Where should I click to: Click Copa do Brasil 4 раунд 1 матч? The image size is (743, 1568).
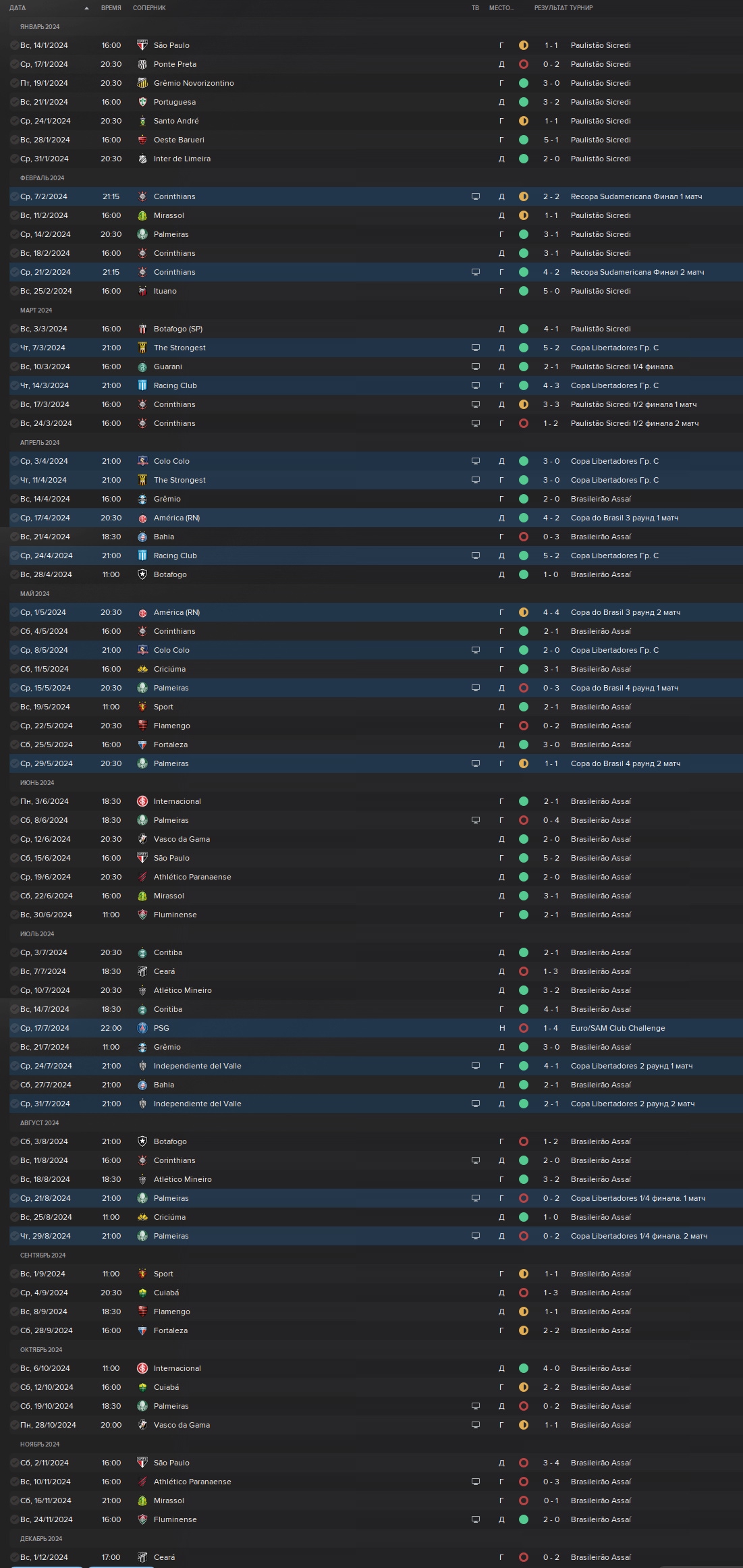[625, 688]
